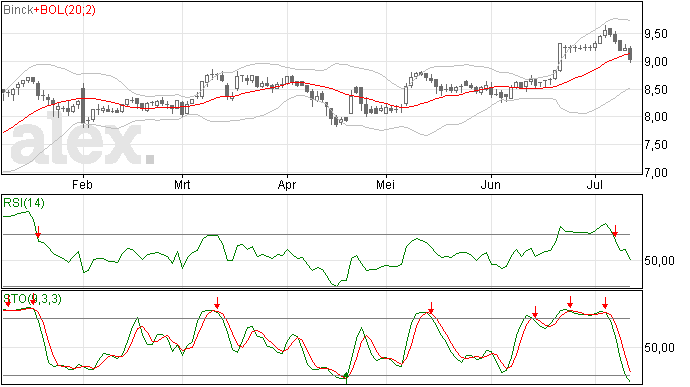This screenshot has height=387, width=690.
Task: Click the 7,50 price axis value
Action: coord(656,145)
